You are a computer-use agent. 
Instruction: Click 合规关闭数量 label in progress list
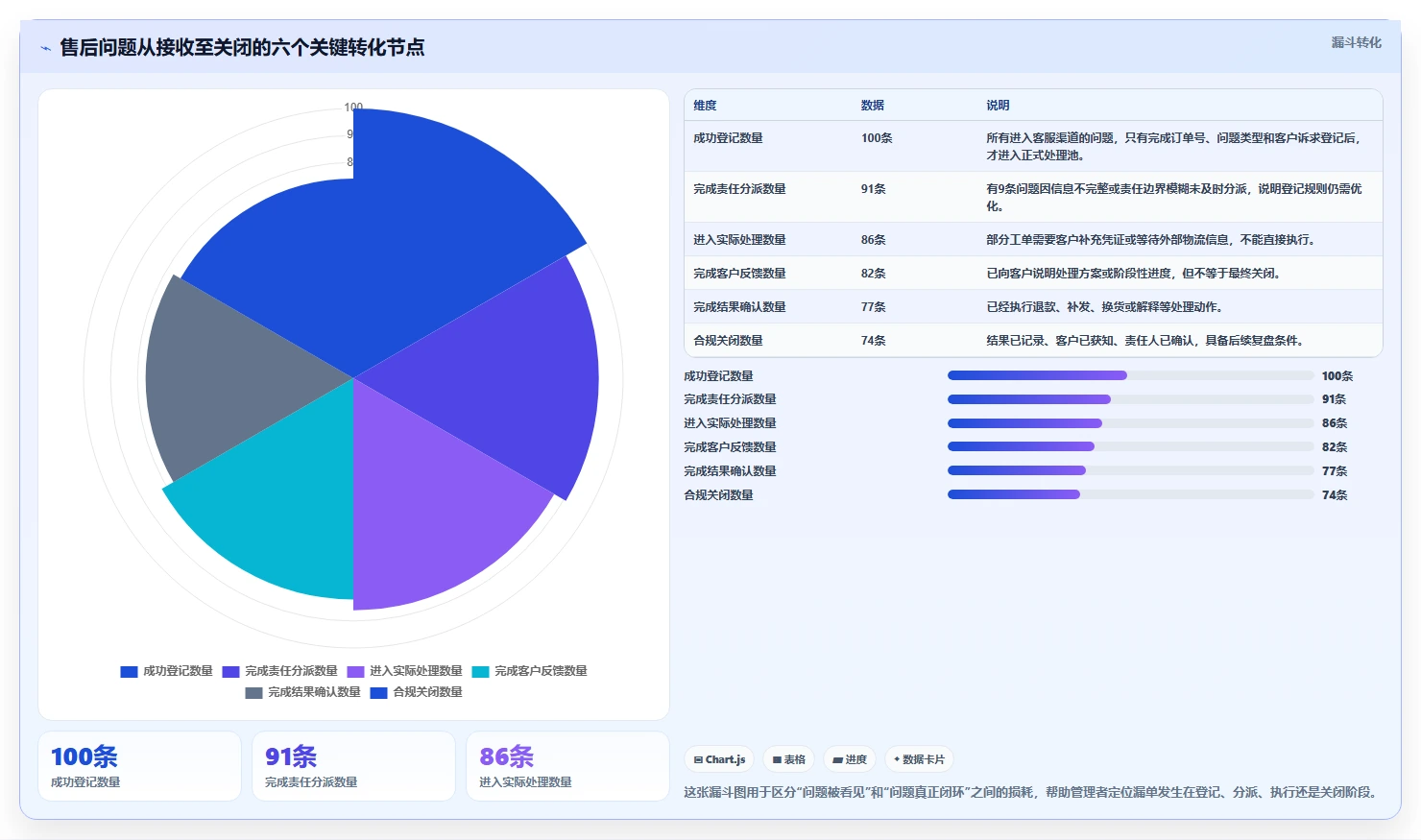(718, 495)
